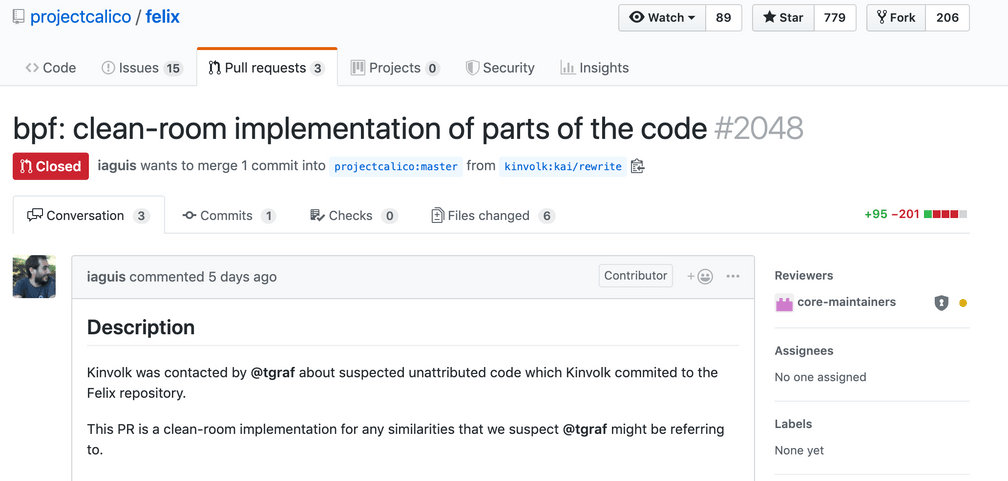Click the 'None yet' labels text
Viewport: 1008px width, 481px height.
pyautogui.click(x=799, y=450)
